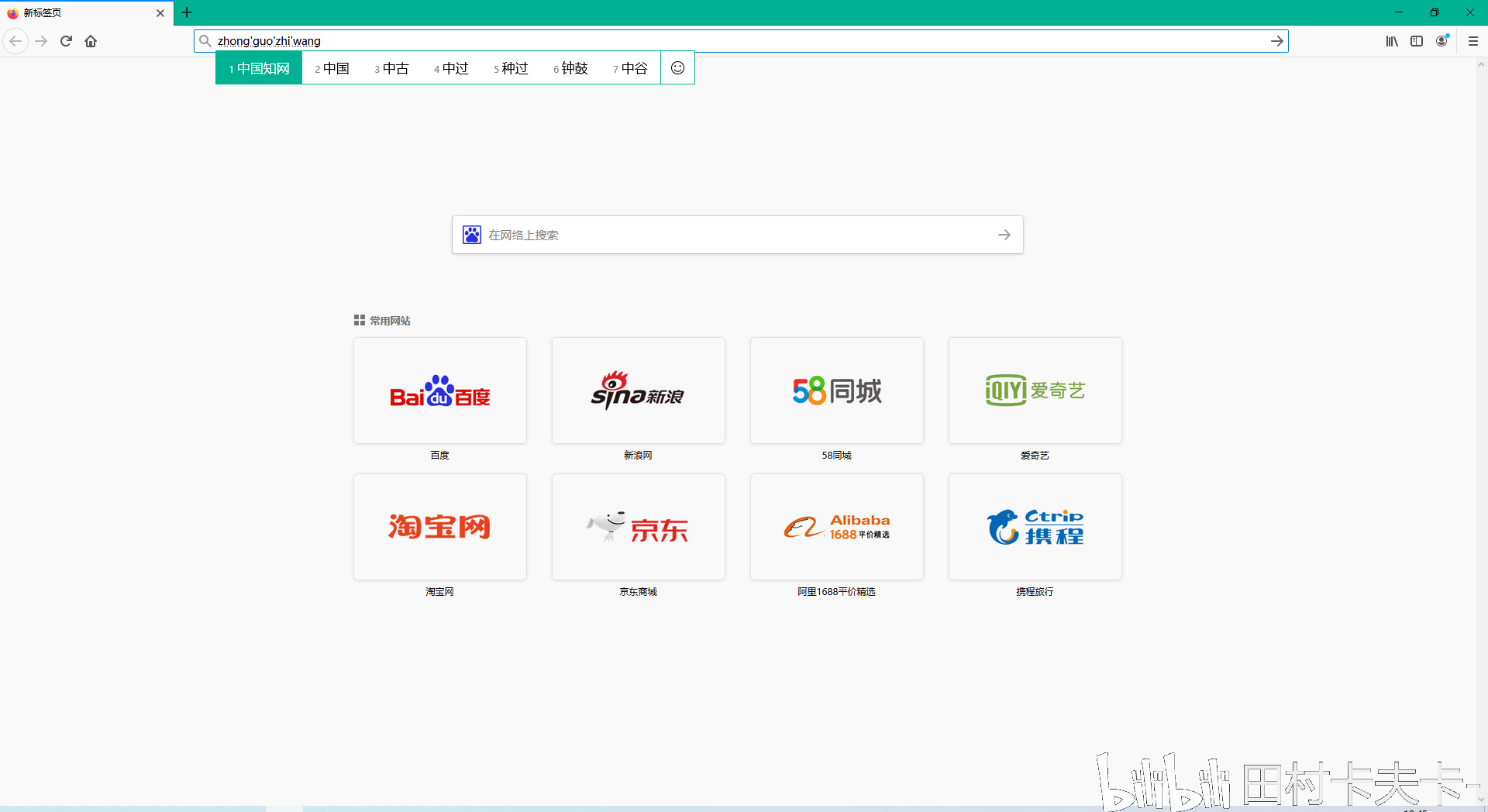Focus the 在网络上搜索 search box
This screenshot has width=1488, height=812.
pos(738,235)
